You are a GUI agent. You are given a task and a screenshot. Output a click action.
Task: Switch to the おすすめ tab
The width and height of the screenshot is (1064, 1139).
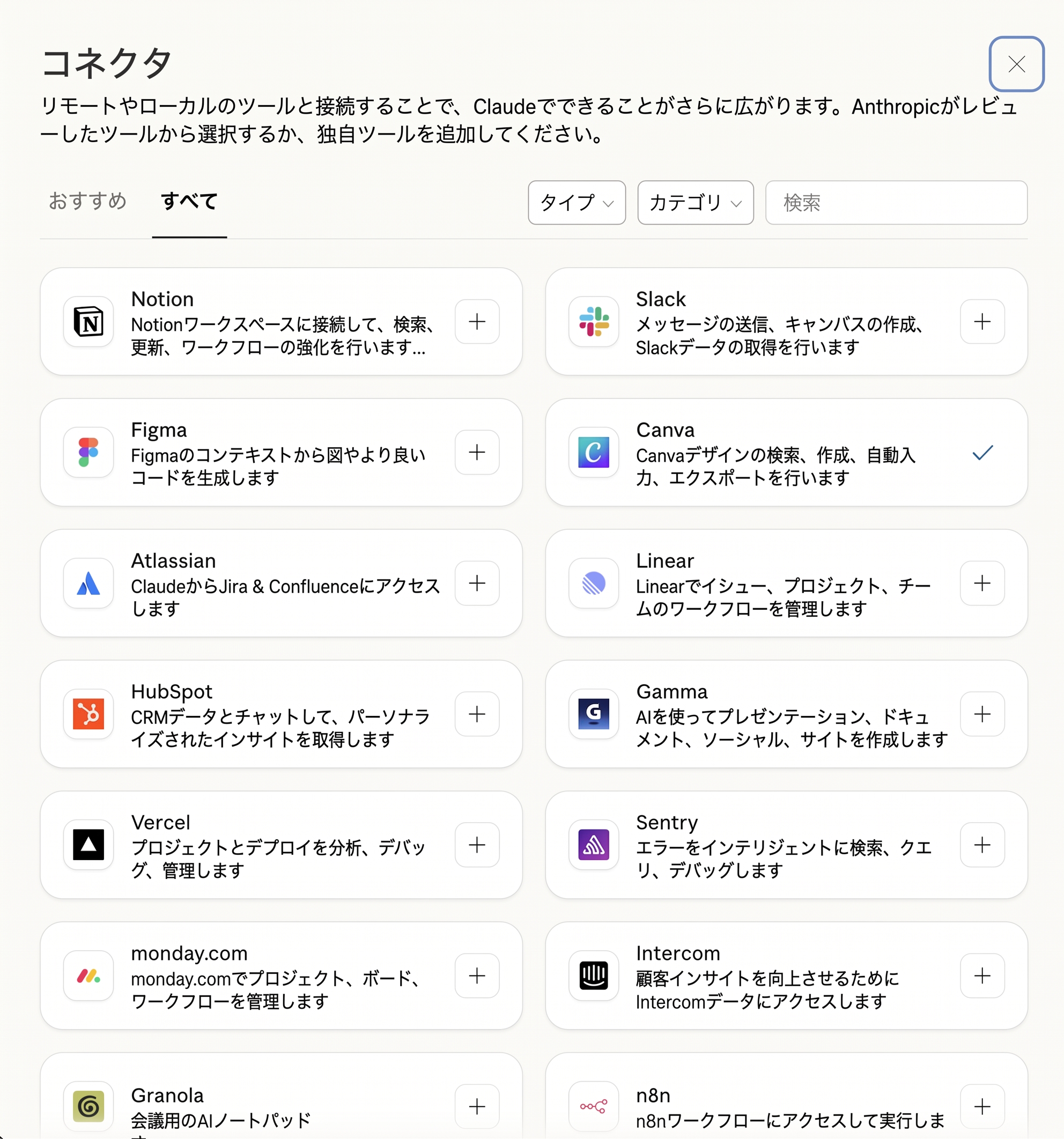coord(87,201)
